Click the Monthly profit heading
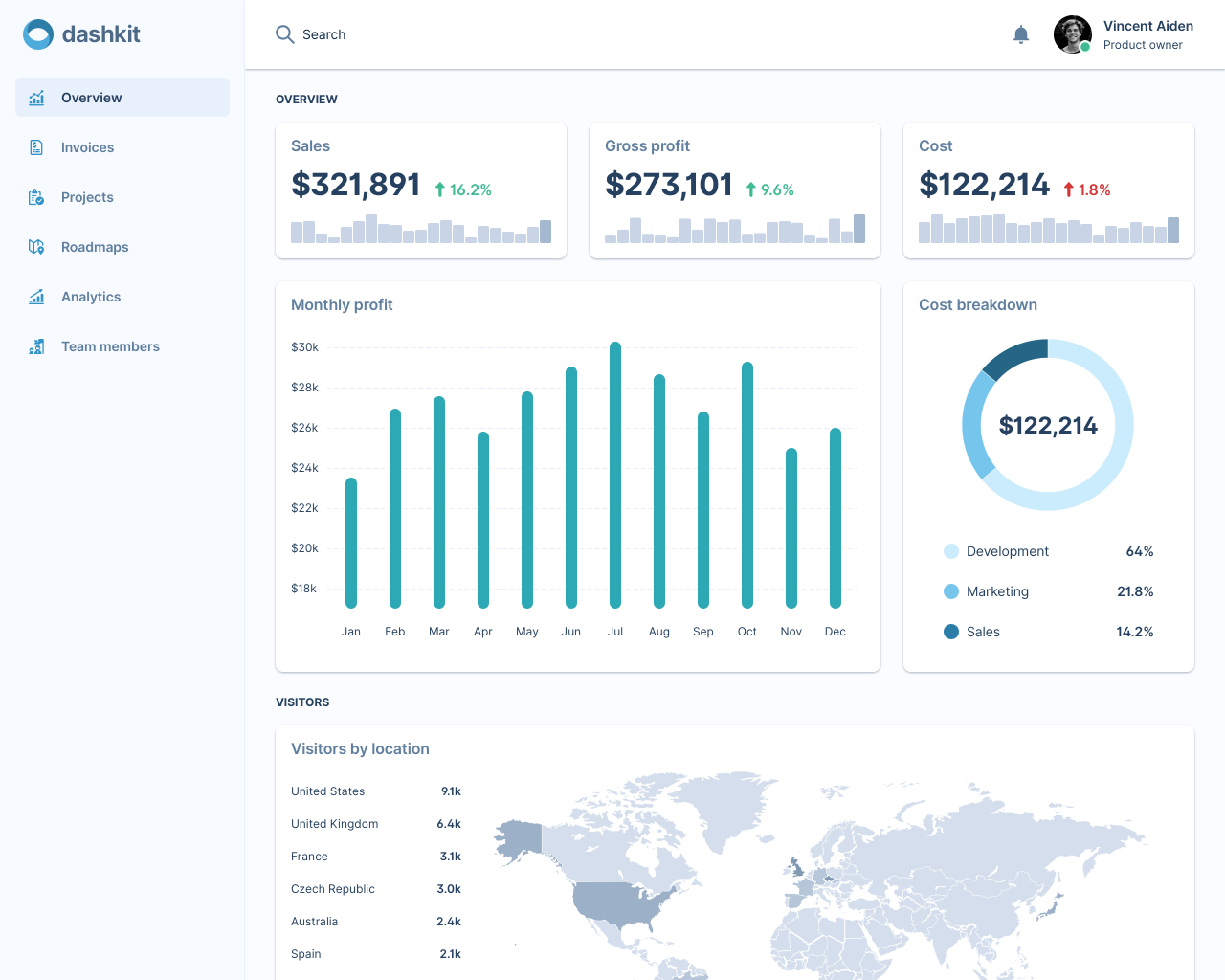 click(342, 304)
